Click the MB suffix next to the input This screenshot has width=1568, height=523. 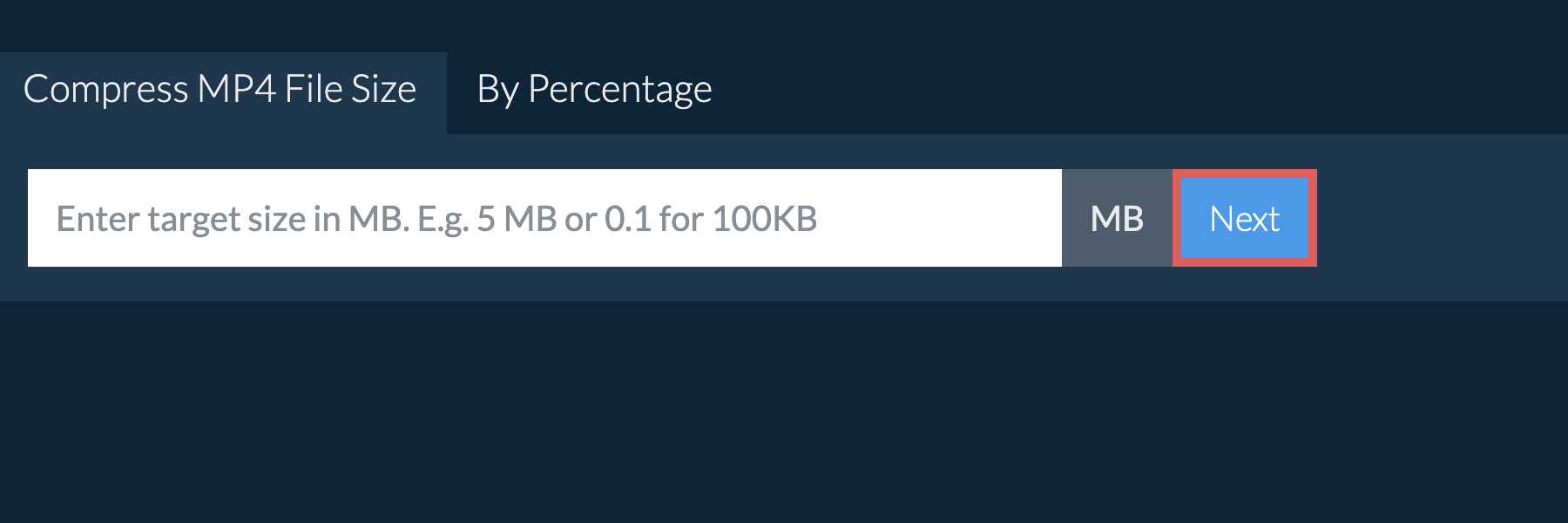[x=1117, y=219]
